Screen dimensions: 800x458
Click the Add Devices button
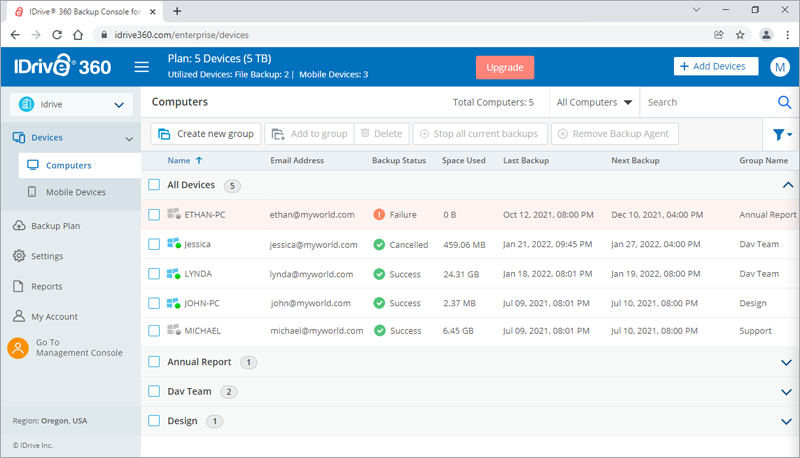click(x=715, y=66)
